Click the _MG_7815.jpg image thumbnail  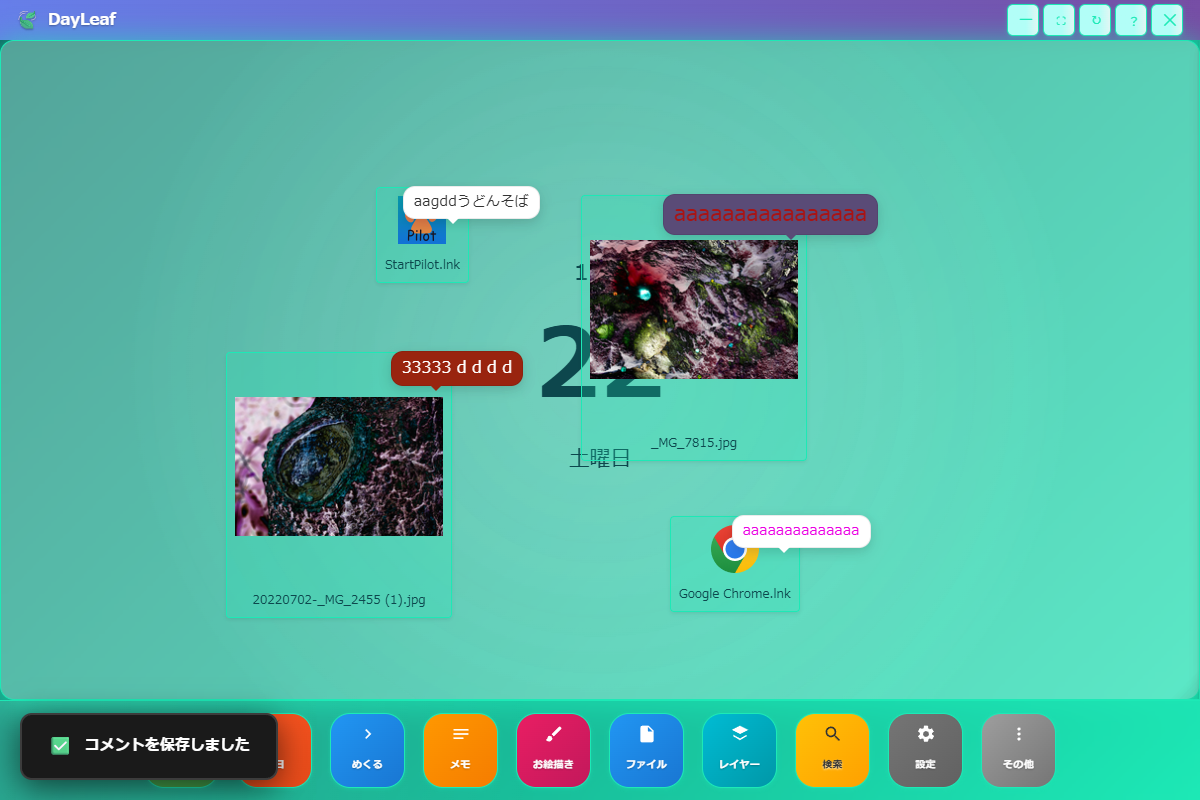pyautogui.click(x=693, y=309)
